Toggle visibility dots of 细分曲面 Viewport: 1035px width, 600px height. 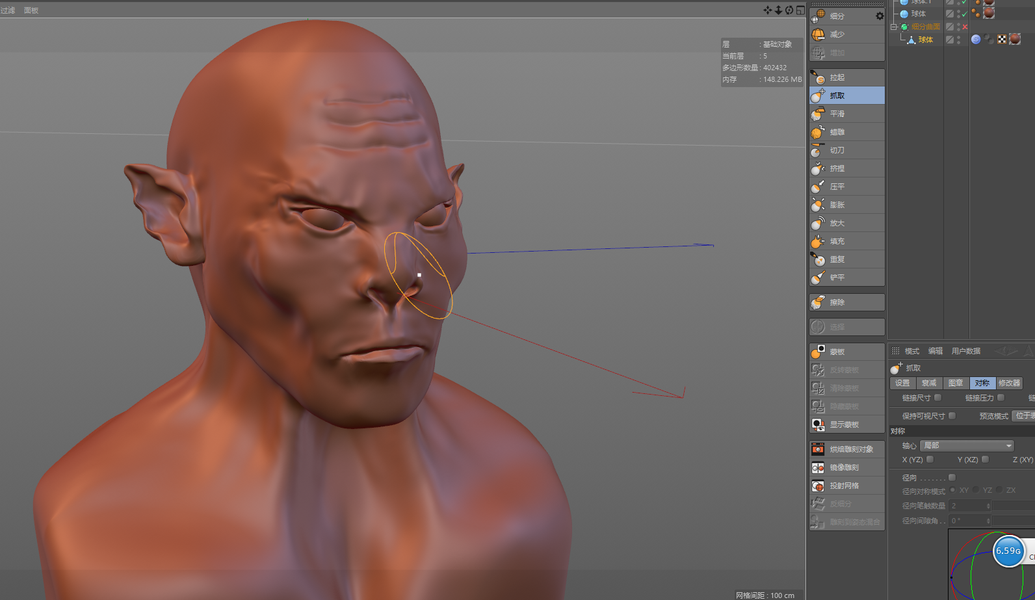(958, 27)
